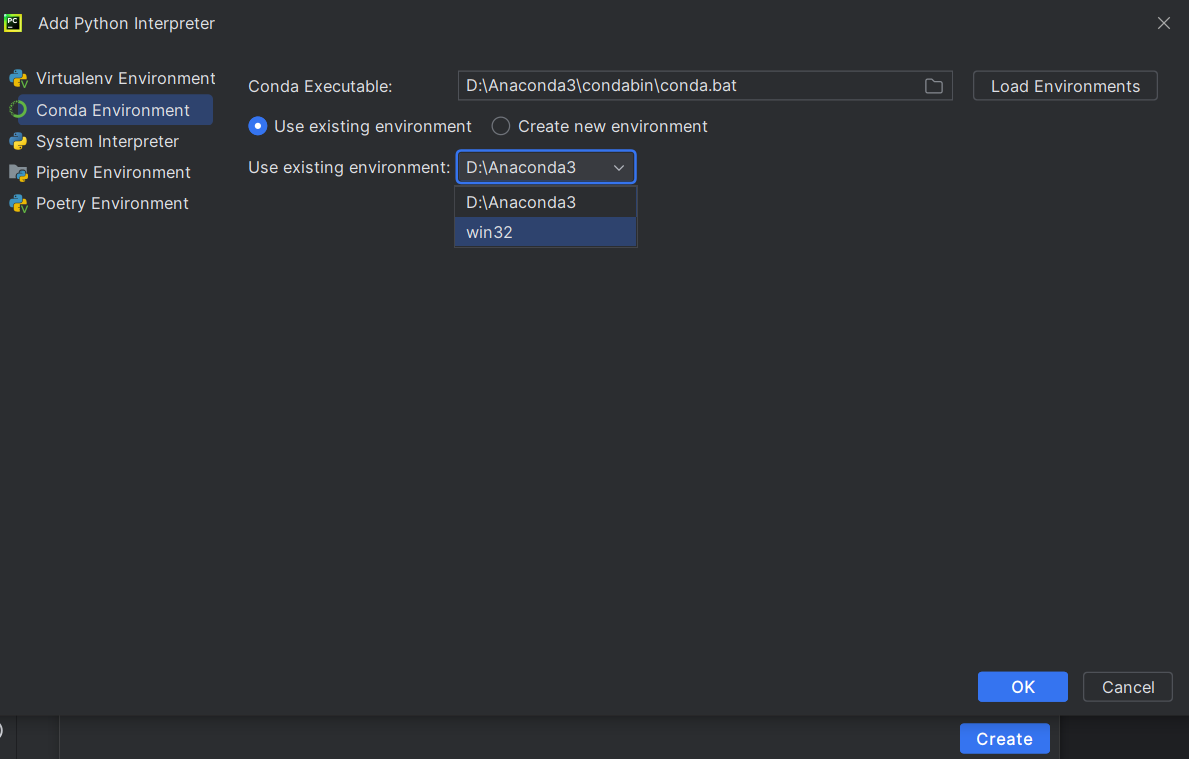The height and width of the screenshot is (759, 1189).
Task: Click the Create button in background window
Action: click(x=1004, y=739)
